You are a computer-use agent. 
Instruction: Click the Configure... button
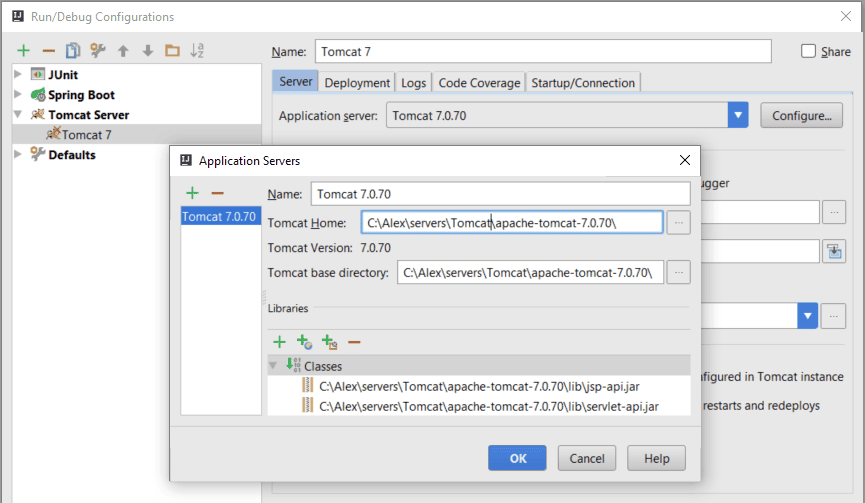(x=801, y=115)
